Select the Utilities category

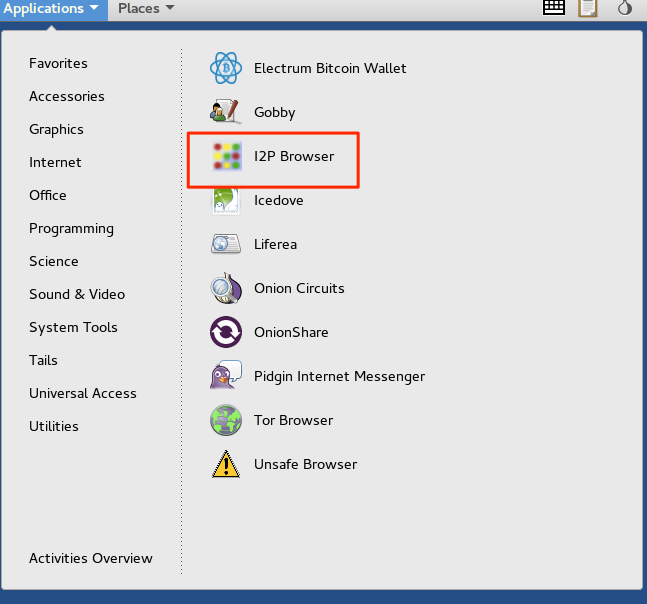click(54, 427)
